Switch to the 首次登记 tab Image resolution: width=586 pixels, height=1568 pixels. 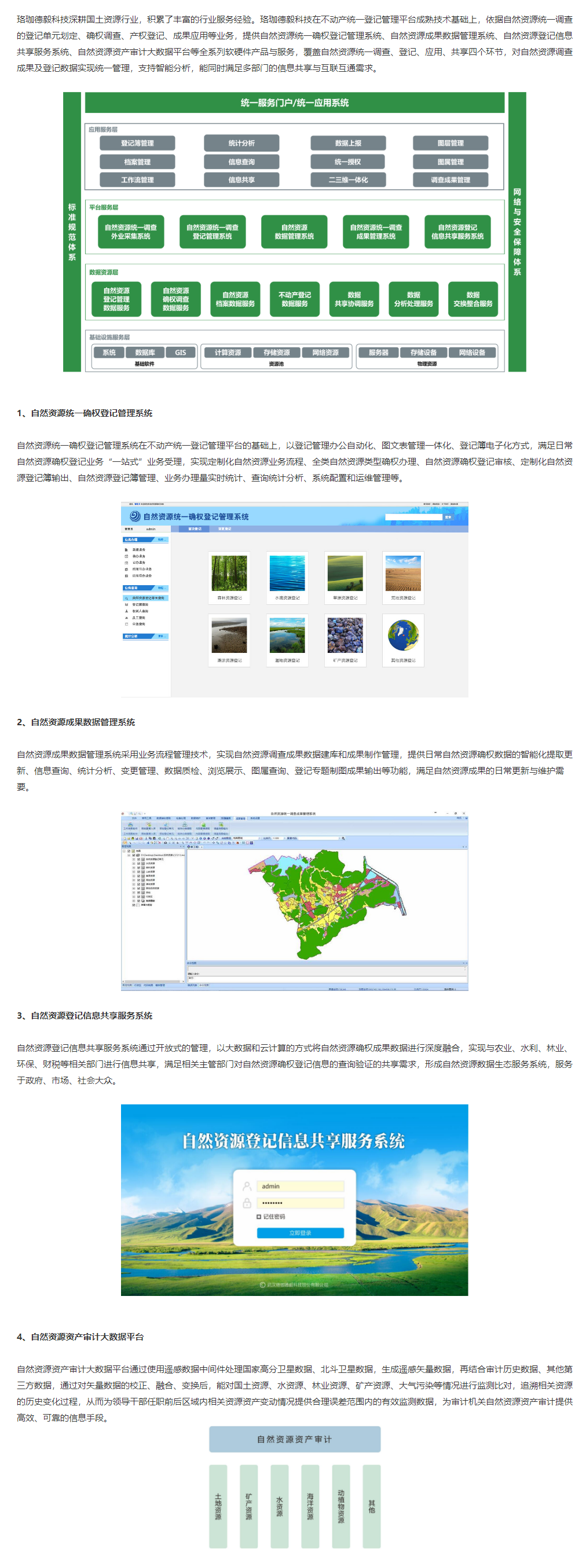195,529
